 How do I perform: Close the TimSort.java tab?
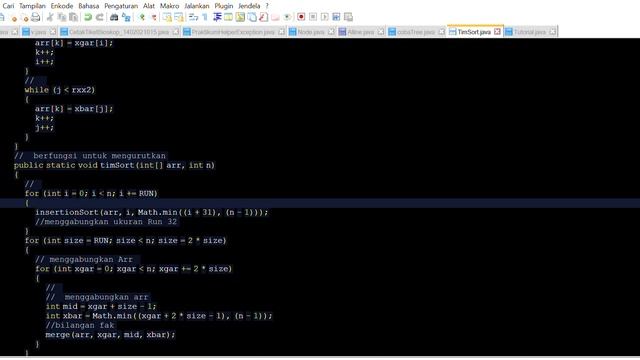point(497,31)
